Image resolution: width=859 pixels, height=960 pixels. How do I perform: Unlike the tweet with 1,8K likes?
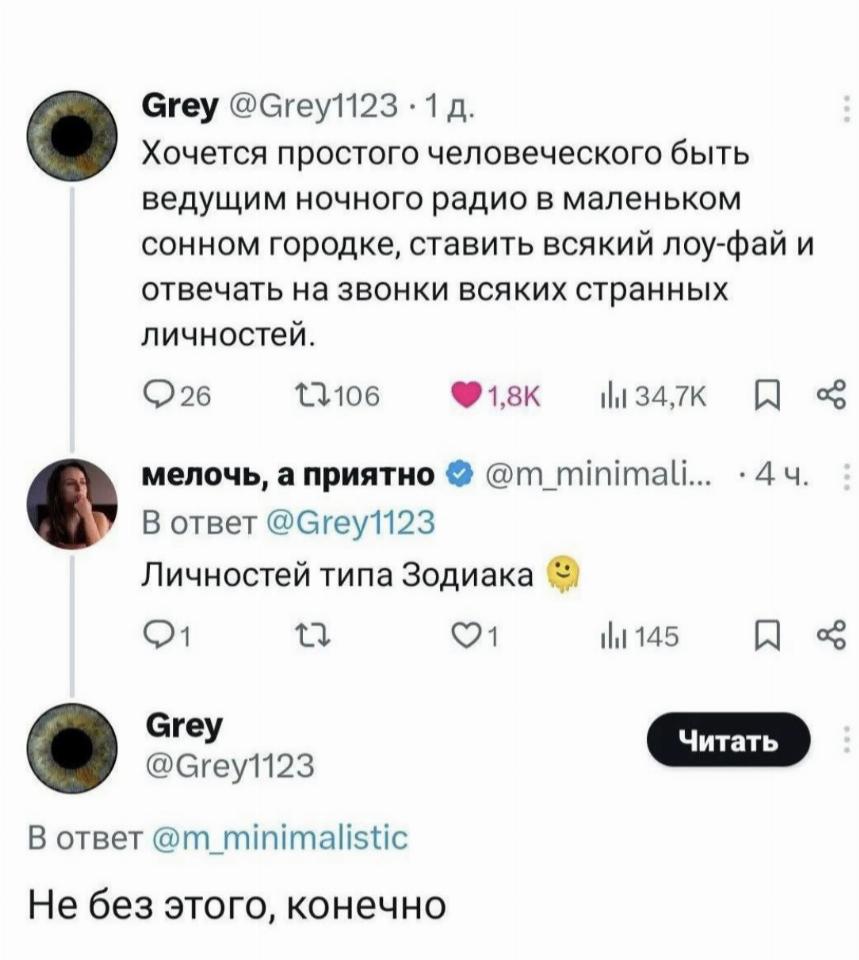click(x=468, y=397)
